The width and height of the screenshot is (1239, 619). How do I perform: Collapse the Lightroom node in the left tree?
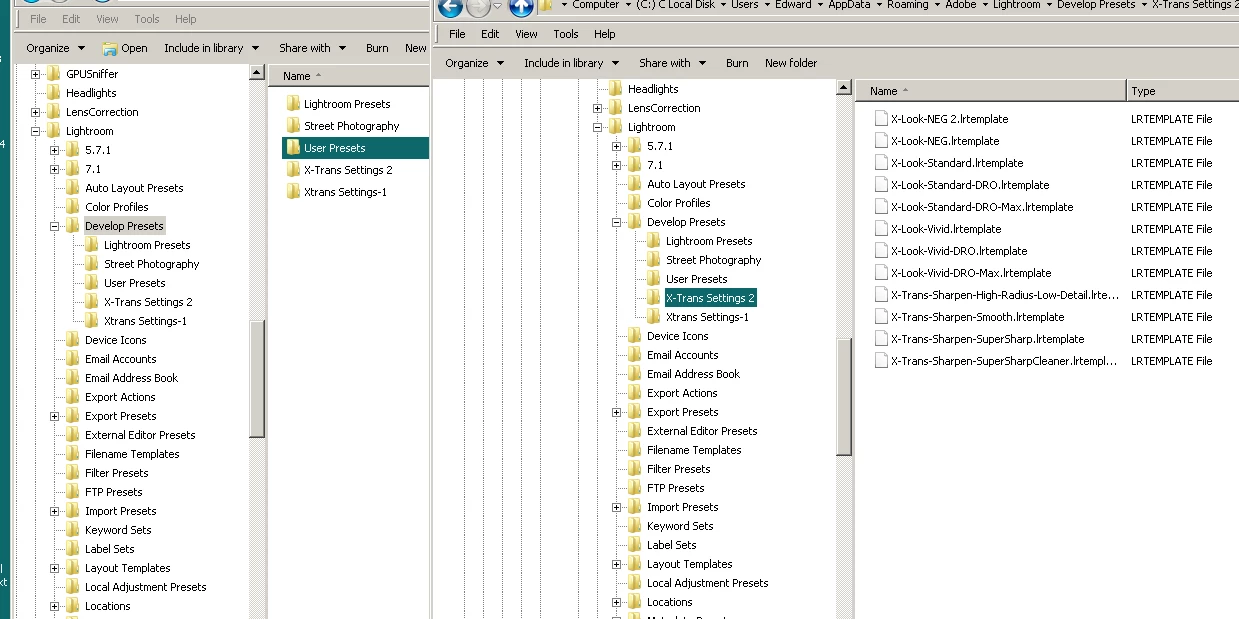point(36,131)
